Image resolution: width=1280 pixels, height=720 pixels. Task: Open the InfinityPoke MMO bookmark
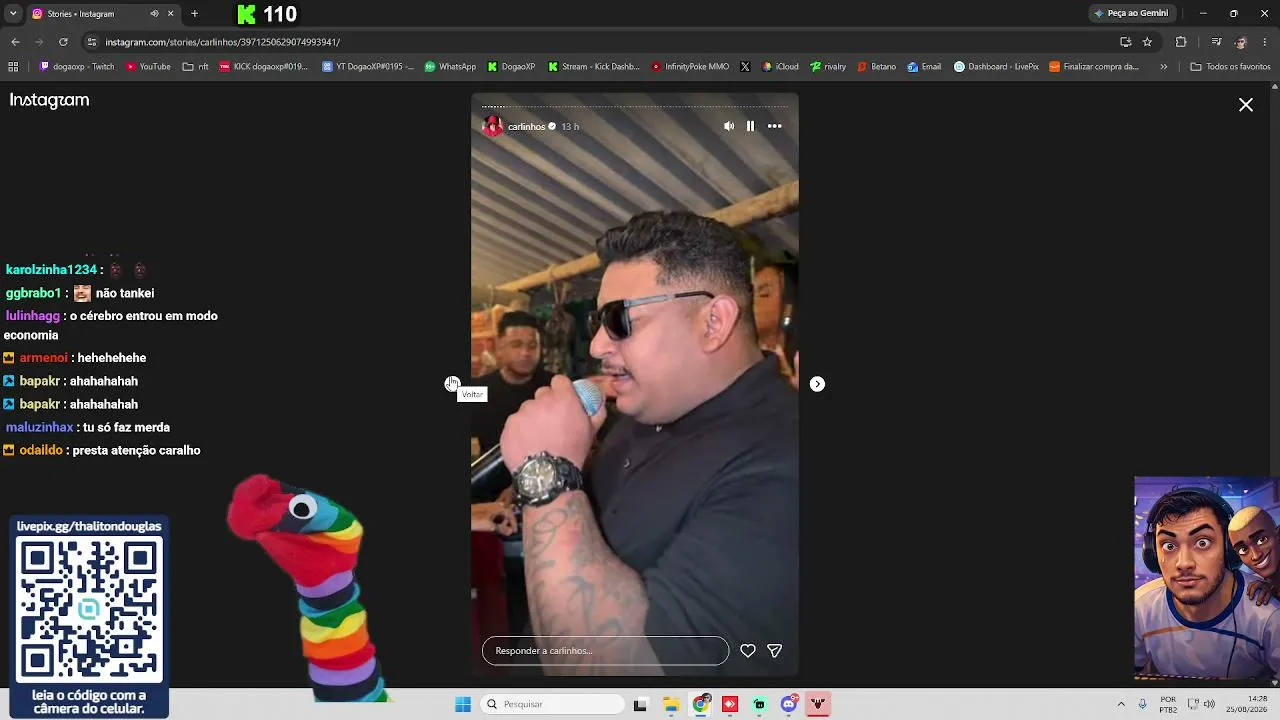(690, 67)
